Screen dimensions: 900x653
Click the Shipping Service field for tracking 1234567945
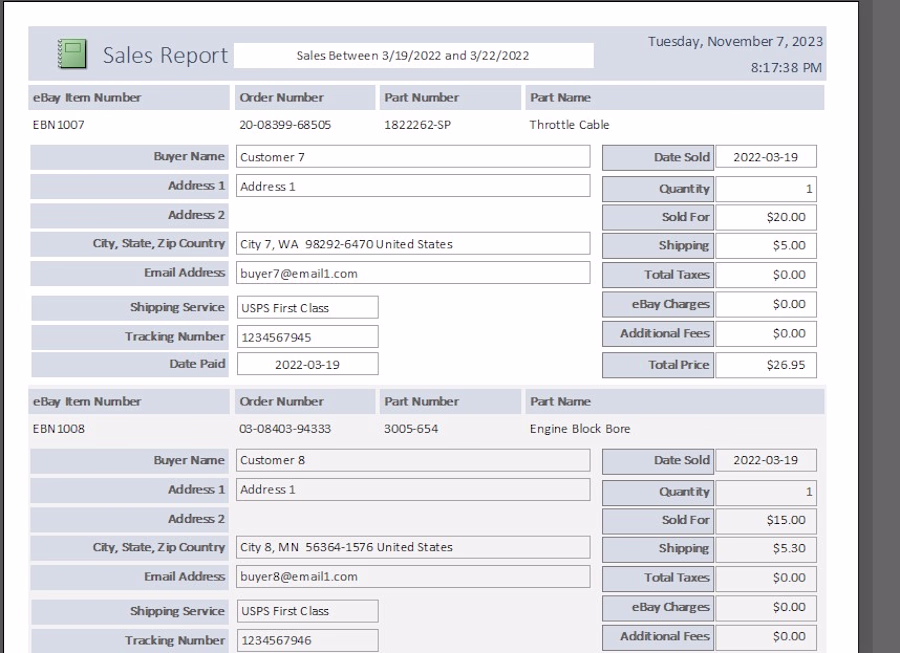[308, 308]
